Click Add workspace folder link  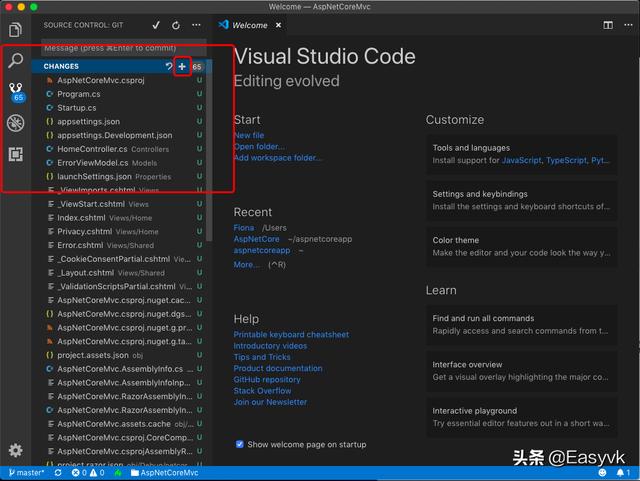pyautogui.click(x=278, y=158)
